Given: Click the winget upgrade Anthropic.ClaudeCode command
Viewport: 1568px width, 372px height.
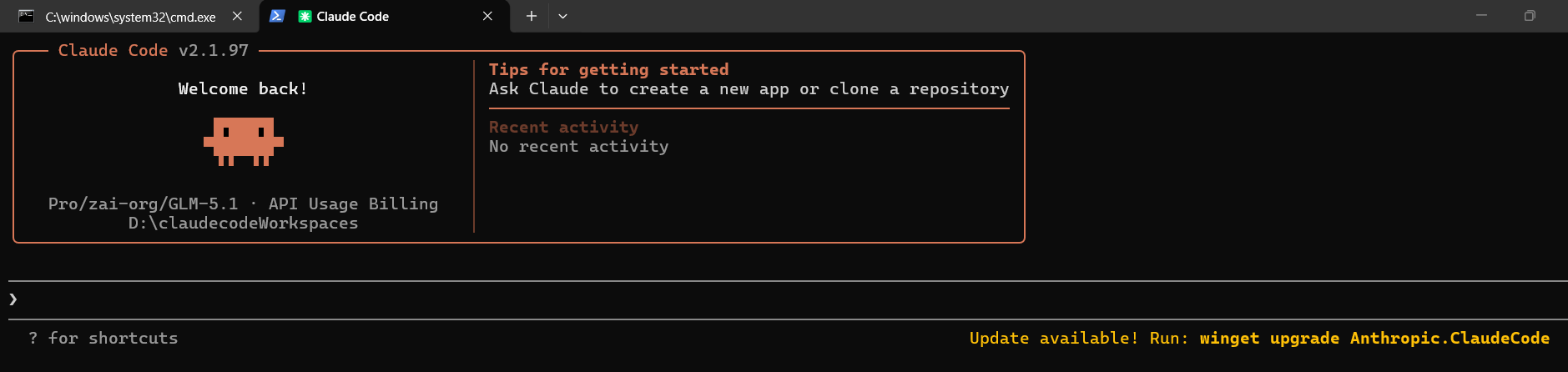Looking at the screenshot, I should point(1374,338).
